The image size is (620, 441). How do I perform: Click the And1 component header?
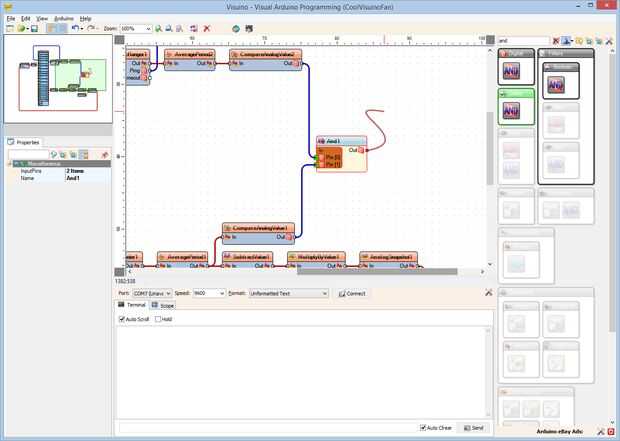coord(342,141)
